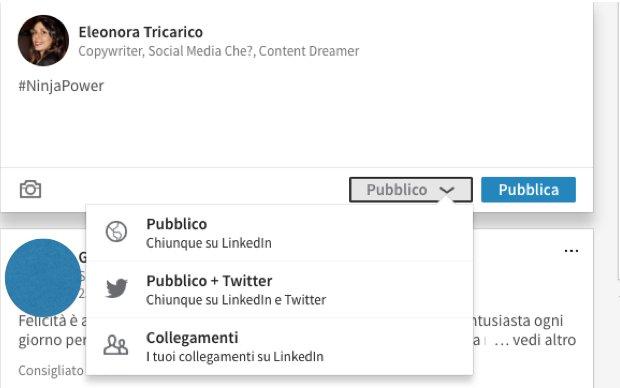Image resolution: width=620 pixels, height=388 pixels.
Task: Open the three-dots menu on the post
Action: coord(571,251)
